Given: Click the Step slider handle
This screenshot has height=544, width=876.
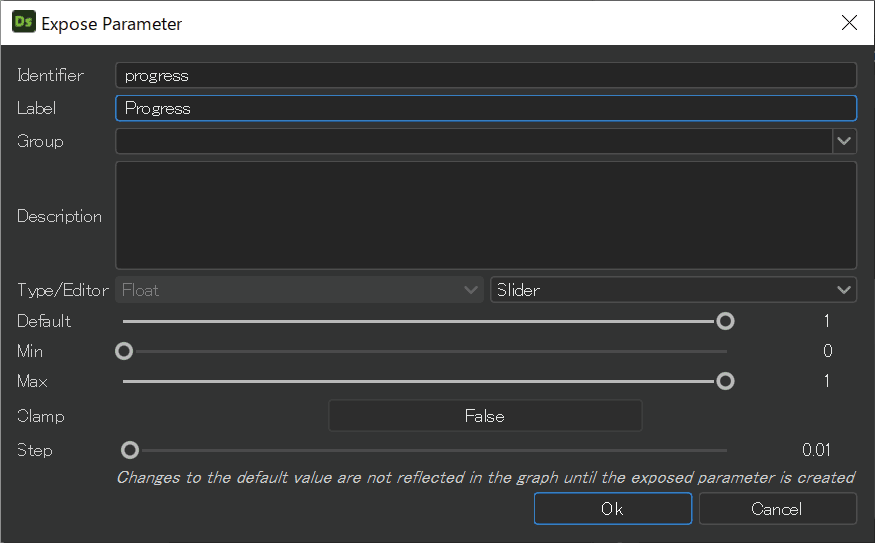Looking at the screenshot, I should (130, 450).
